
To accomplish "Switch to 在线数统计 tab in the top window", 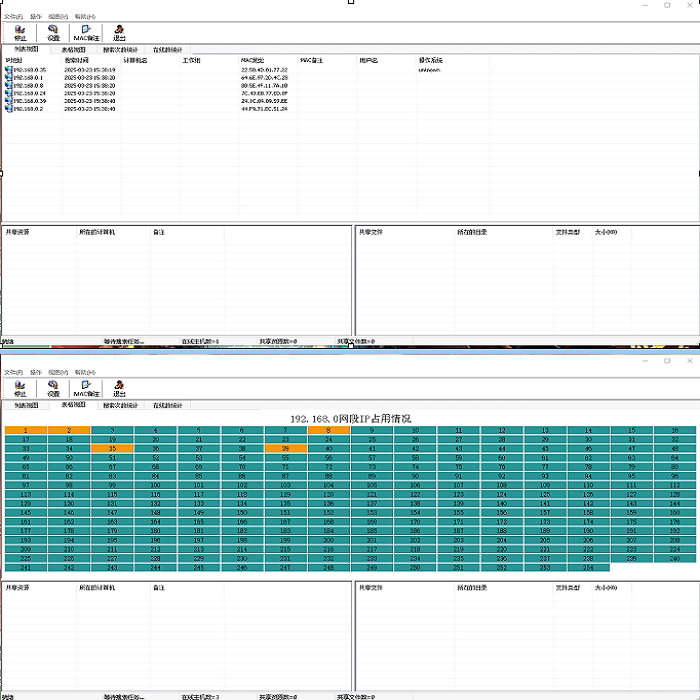I will [x=167, y=50].
